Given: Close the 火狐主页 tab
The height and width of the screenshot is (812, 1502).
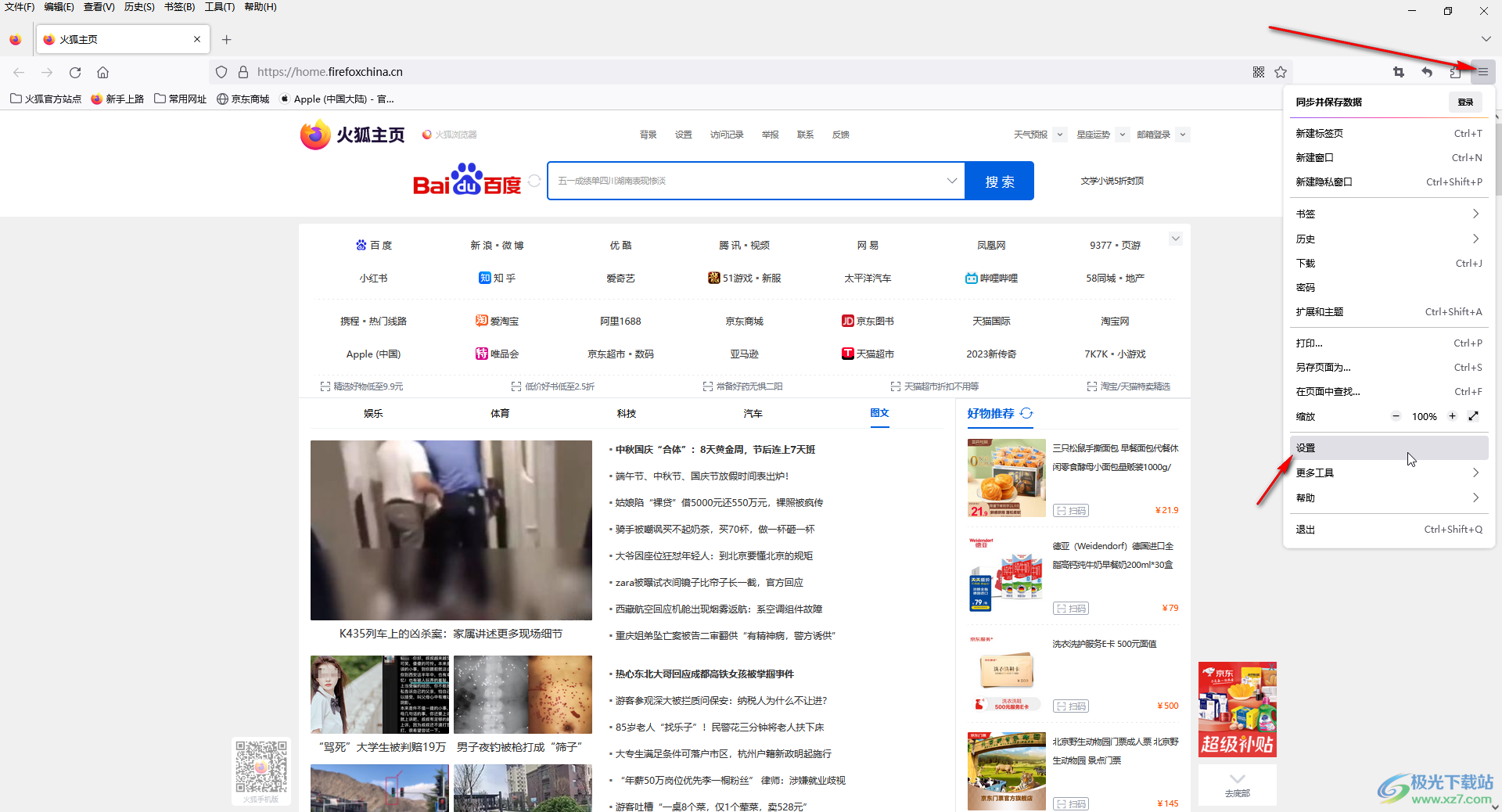Looking at the screenshot, I should coord(197,39).
